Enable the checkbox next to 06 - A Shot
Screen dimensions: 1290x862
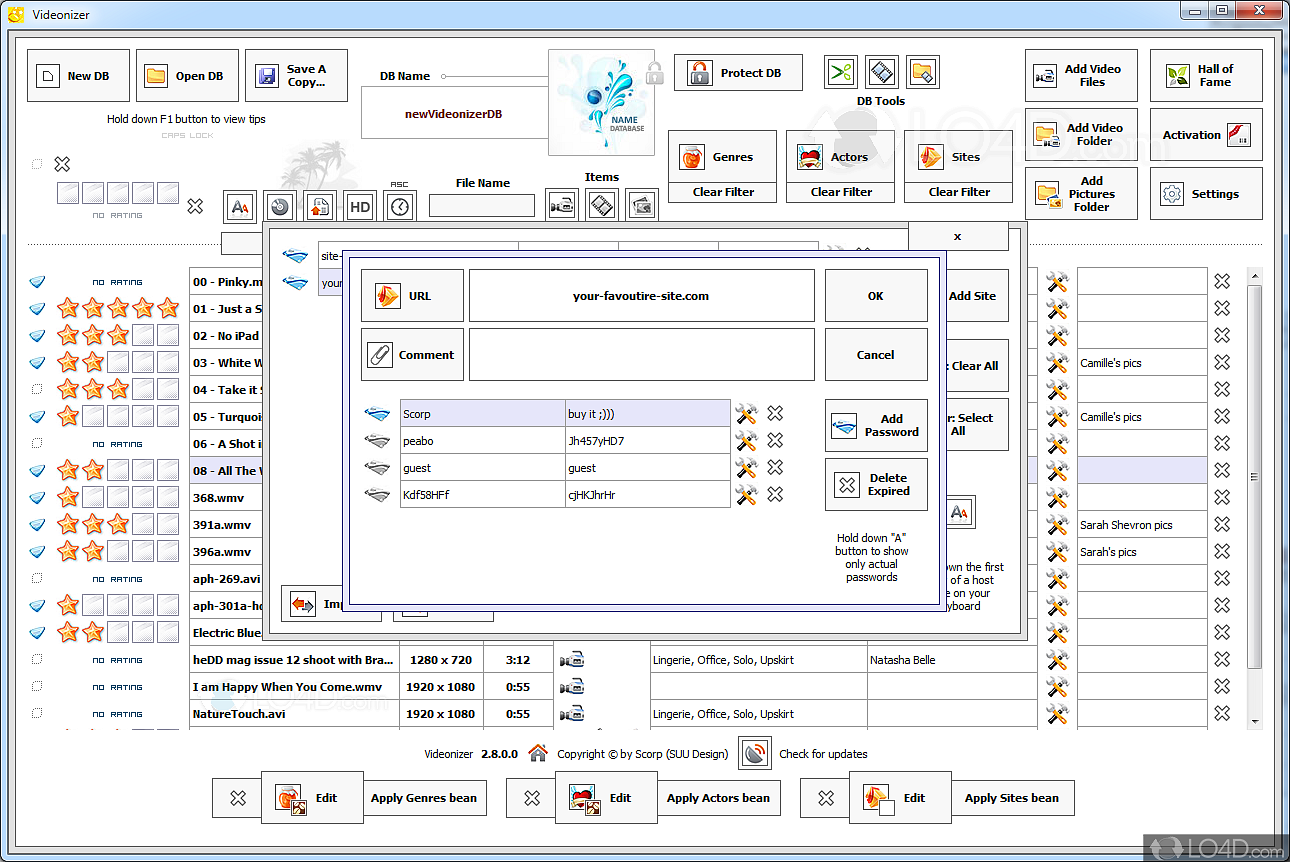tap(37, 443)
